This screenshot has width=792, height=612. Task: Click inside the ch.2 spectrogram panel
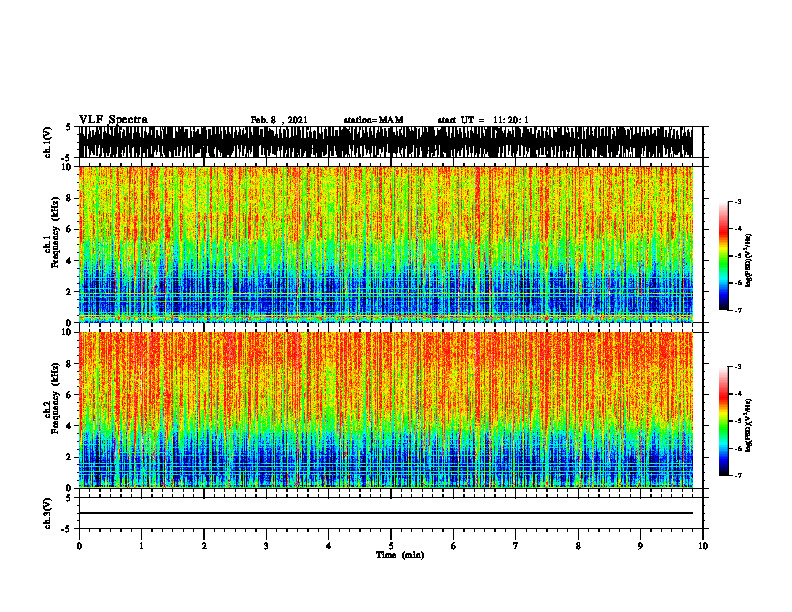point(386,410)
